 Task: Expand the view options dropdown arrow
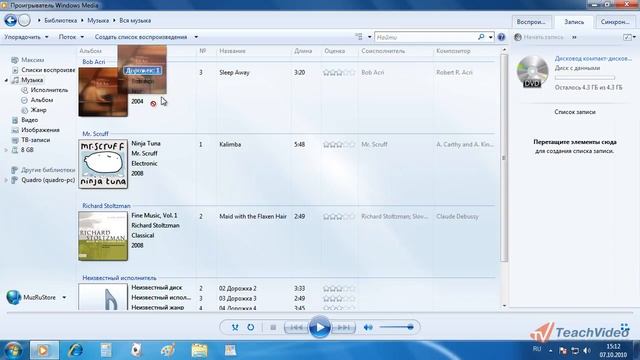pyautogui.click(x=369, y=37)
